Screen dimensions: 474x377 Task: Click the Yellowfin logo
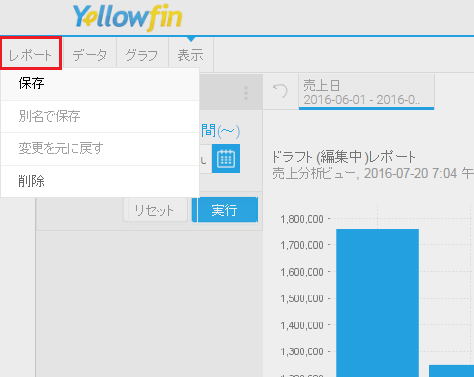(x=127, y=18)
